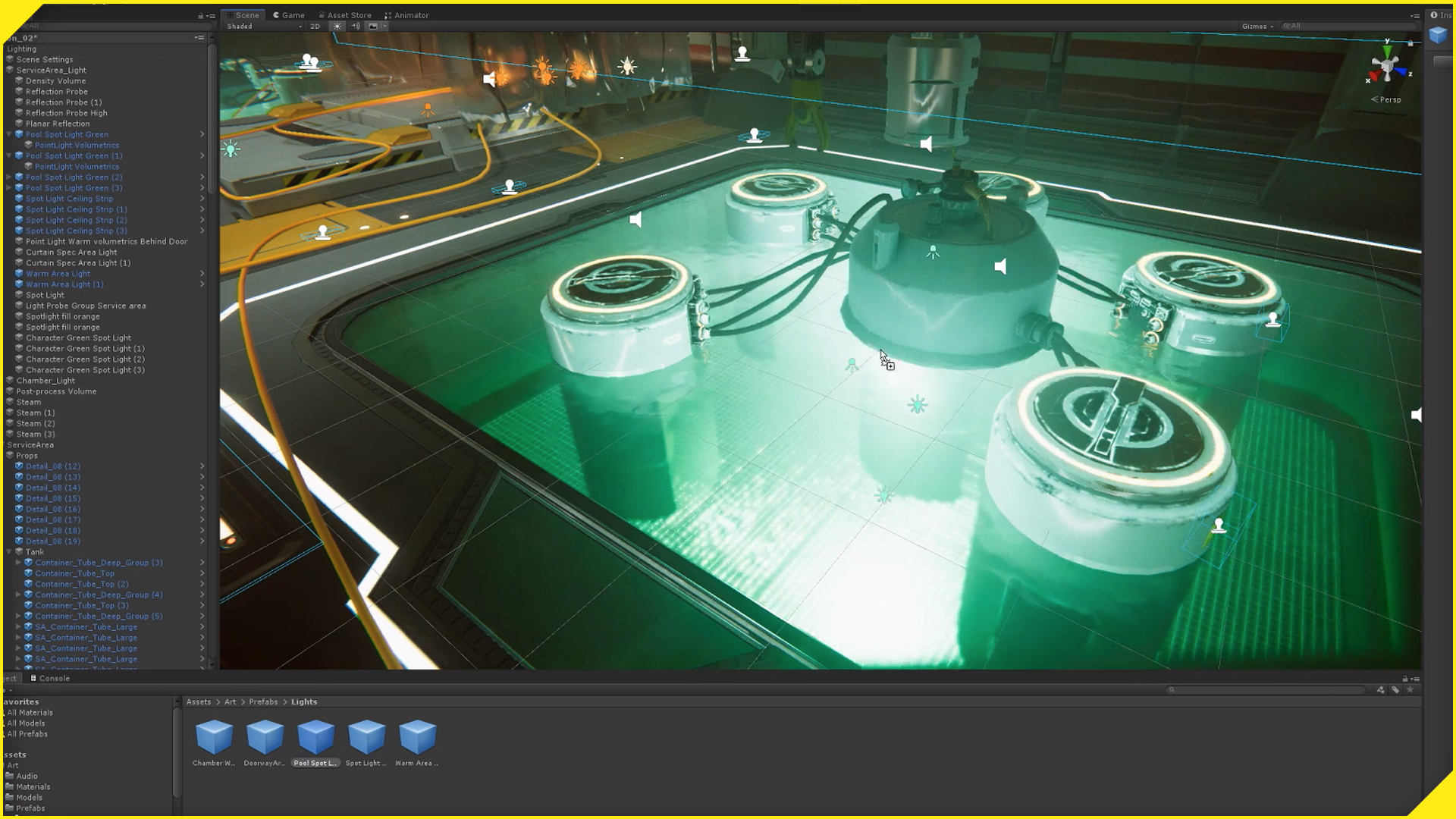Toggle 2D view mode
This screenshot has width=1456, height=819.
[315, 26]
